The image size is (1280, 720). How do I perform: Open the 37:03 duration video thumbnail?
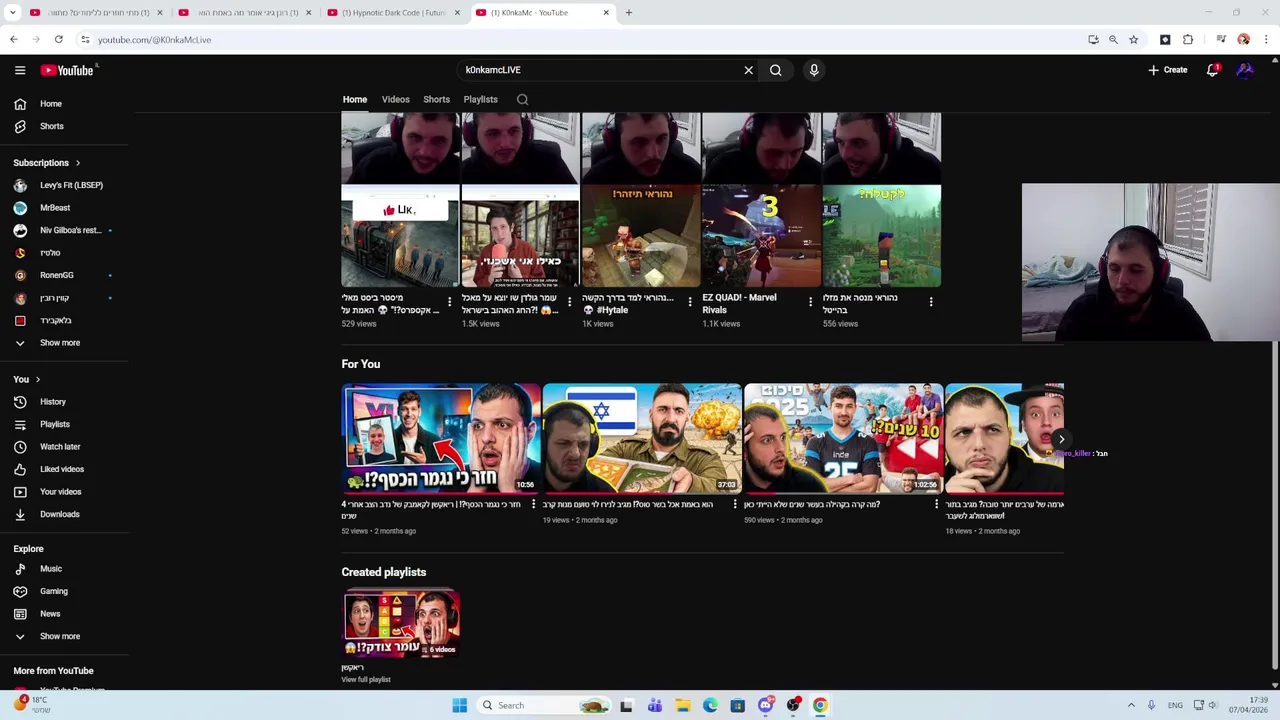click(642, 438)
